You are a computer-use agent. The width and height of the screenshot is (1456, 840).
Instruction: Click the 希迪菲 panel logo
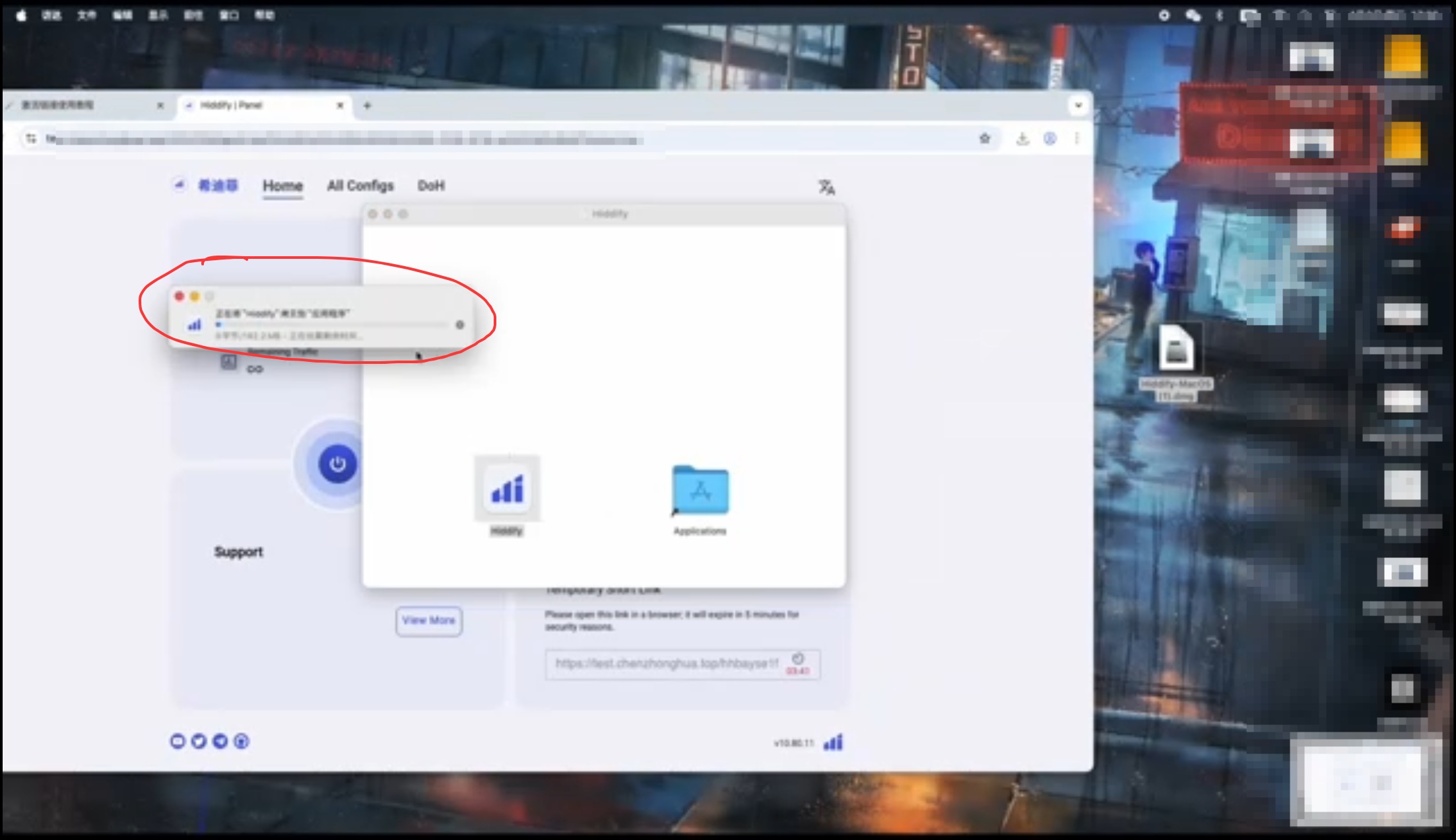point(205,186)
